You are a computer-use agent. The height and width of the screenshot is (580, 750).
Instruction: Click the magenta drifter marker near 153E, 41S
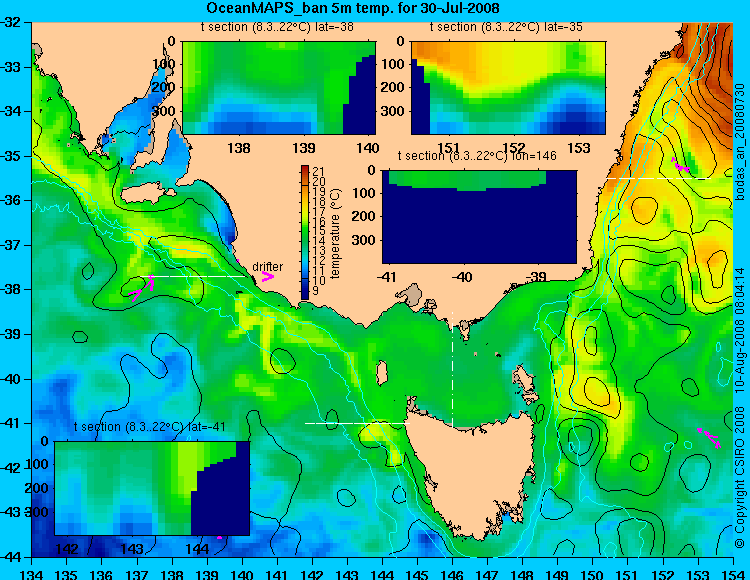coord(709,437)
